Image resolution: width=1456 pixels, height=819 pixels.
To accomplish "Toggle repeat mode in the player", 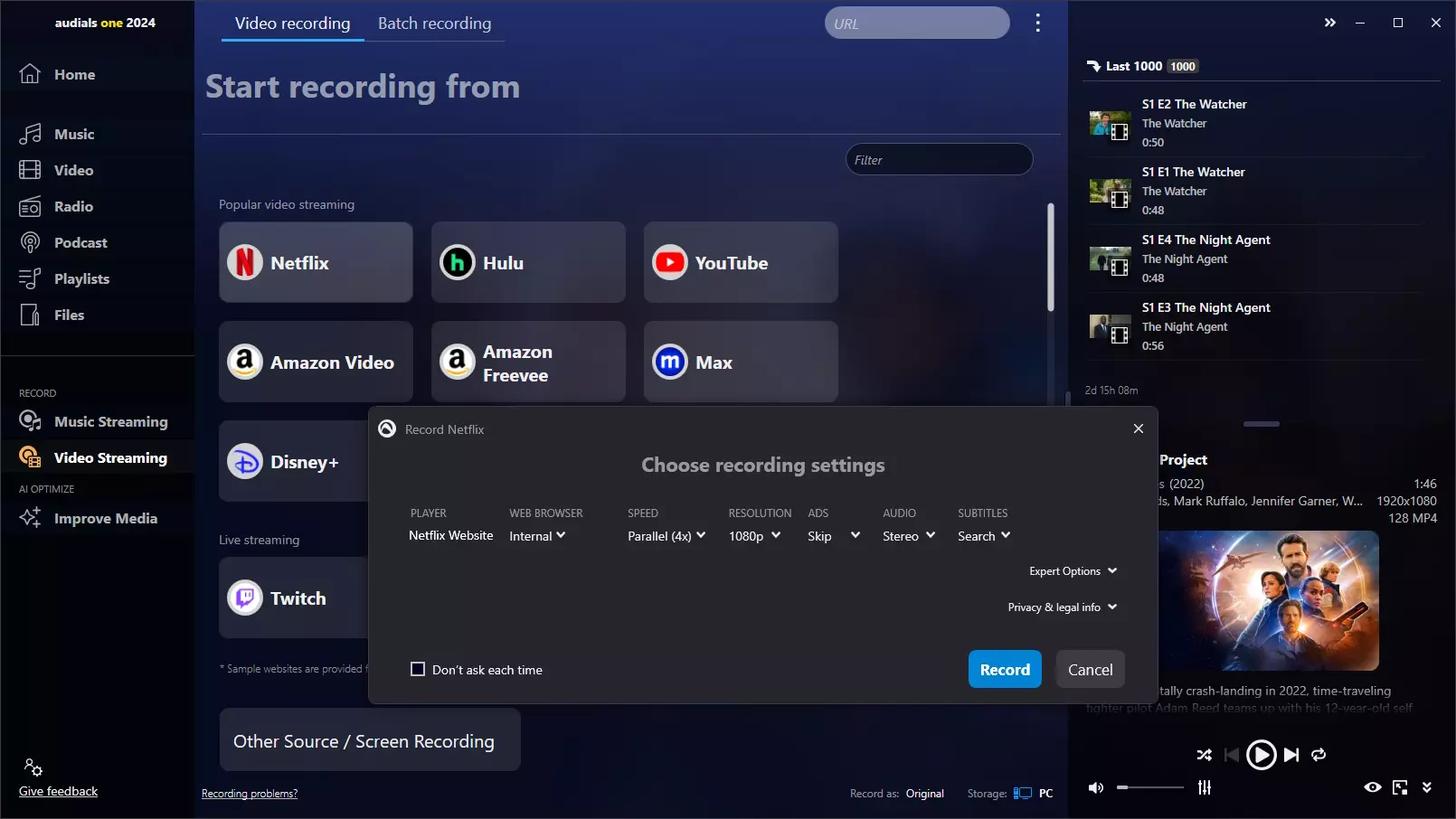I will click(1319, 755).
